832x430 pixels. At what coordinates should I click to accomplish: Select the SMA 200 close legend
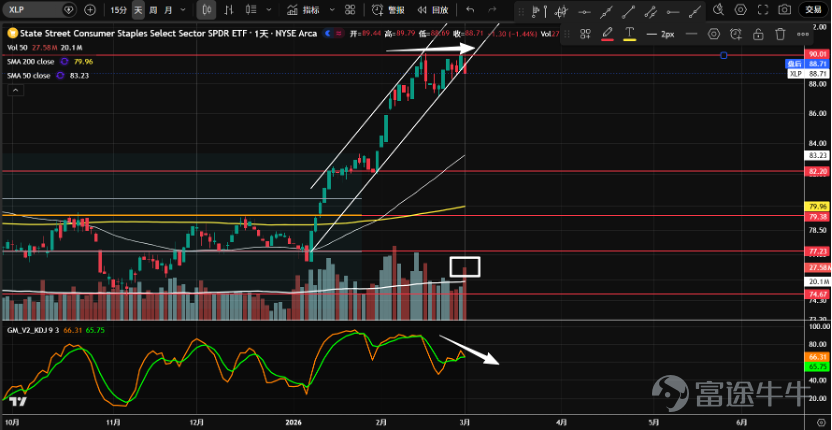(x=30, y=62)
